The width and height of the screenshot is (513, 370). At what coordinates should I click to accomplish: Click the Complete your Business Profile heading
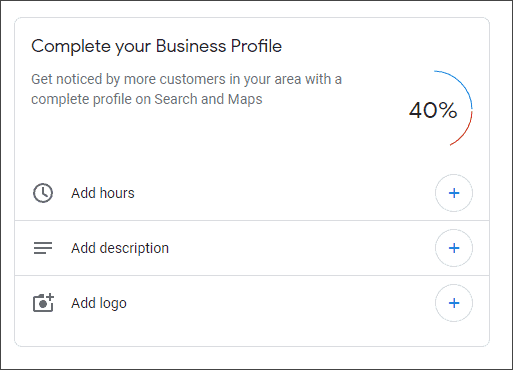point(156,47)
